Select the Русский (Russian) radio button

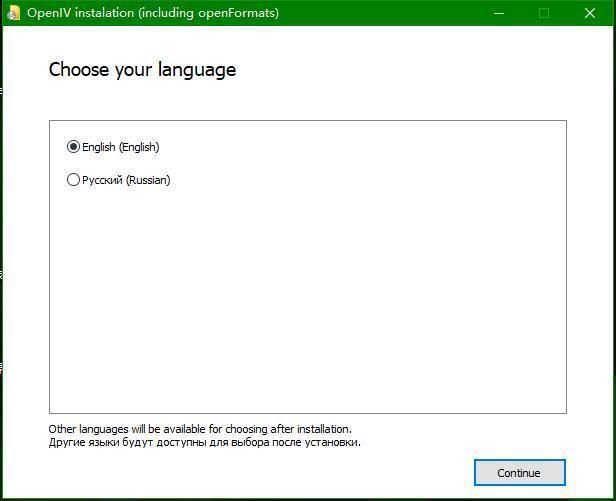(73, 180)
